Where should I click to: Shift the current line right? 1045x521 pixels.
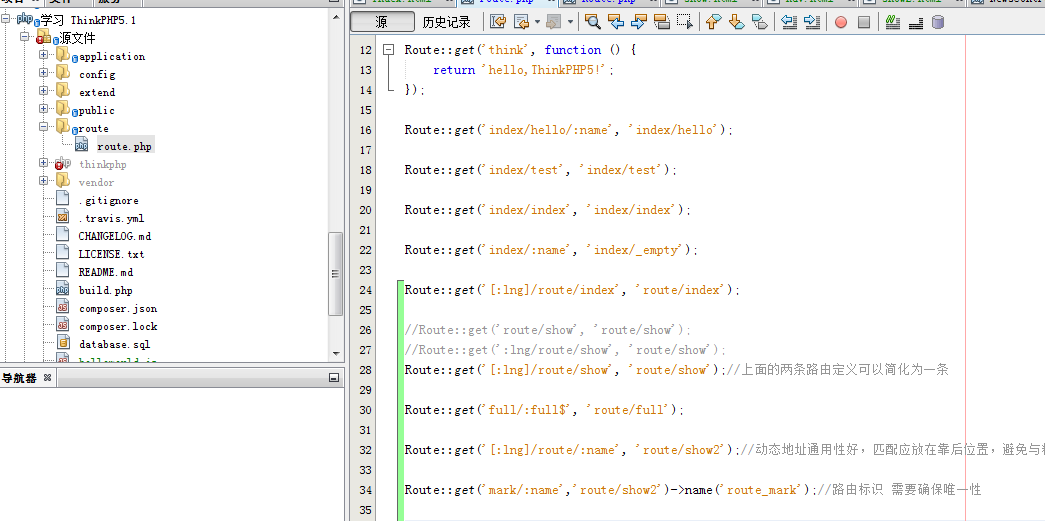pos(811,22)
